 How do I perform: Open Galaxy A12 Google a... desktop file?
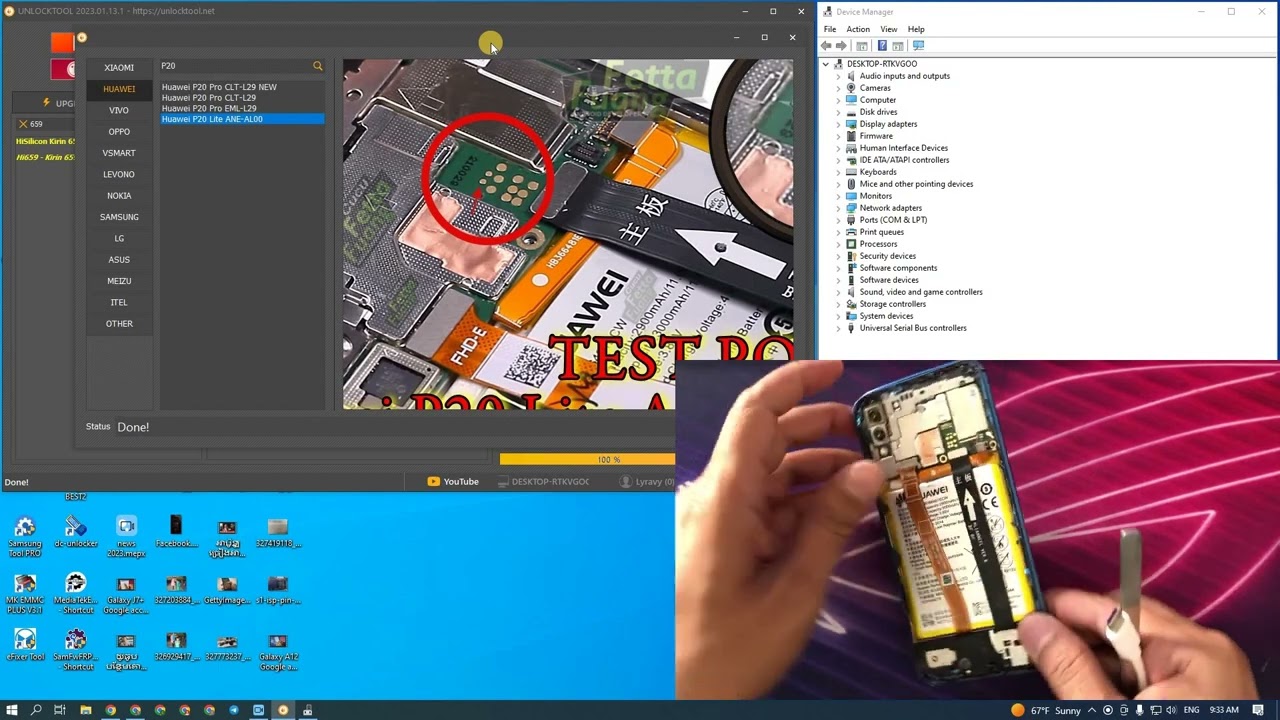278,650
